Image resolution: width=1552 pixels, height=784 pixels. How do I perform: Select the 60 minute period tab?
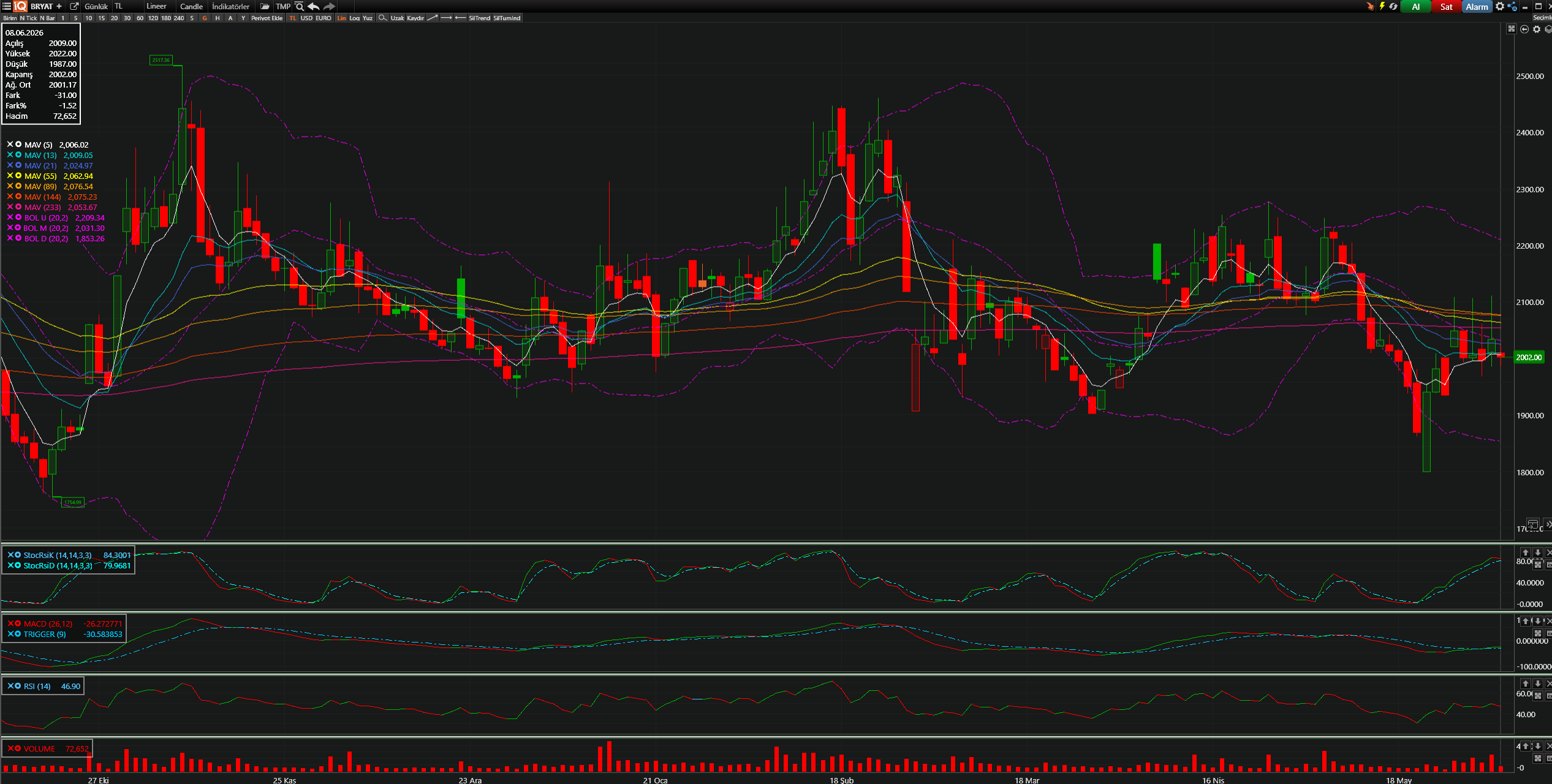coord(140,18)
